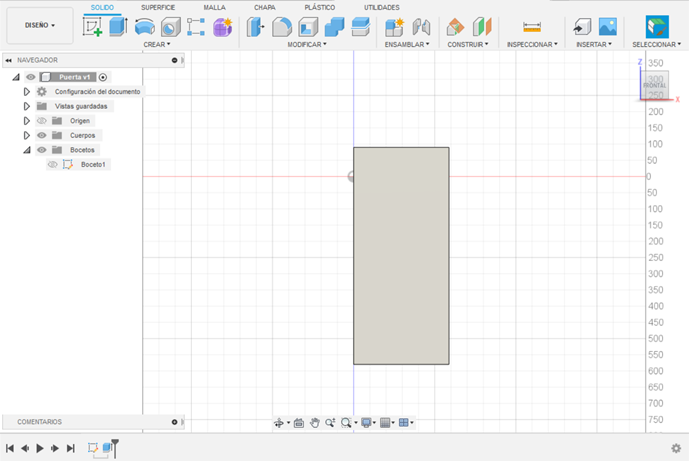Open the CREAR dropdown menu
This screenshot has width=689, height=461.
[x=157, y=44]
